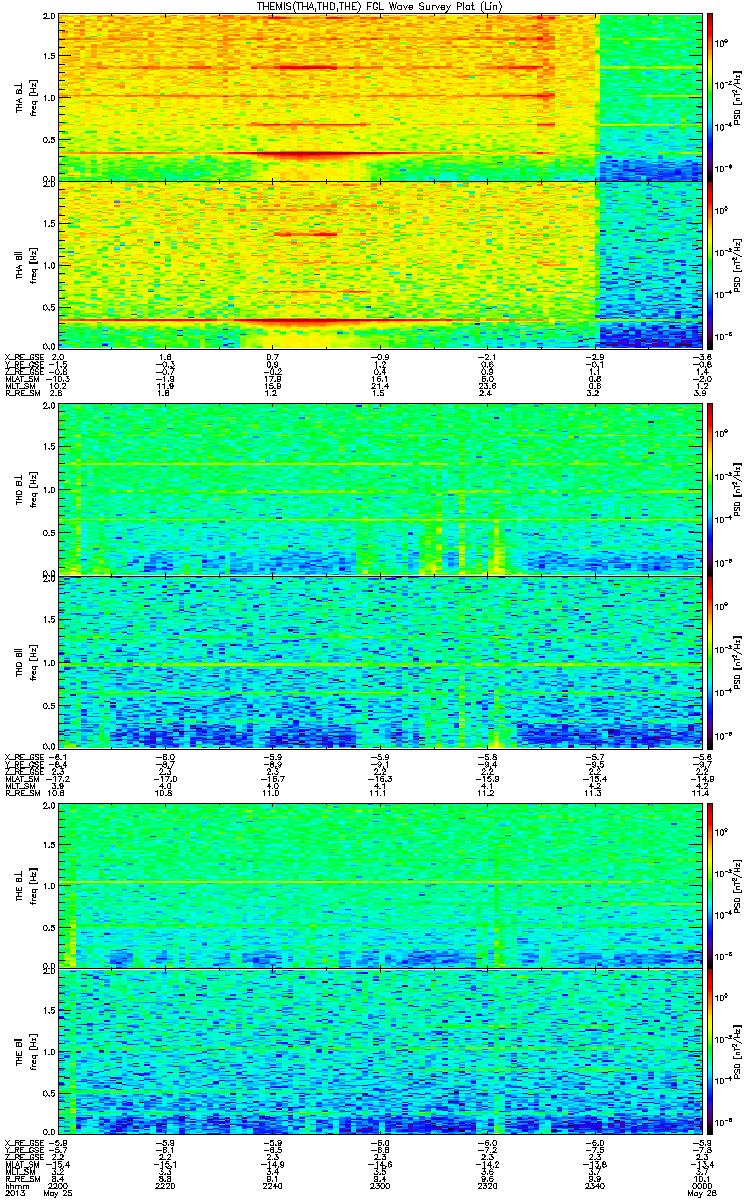750x1200 pixels.
Task: Click the THE B-perpendicular spectrogram panel
Action: pos(378,884)
